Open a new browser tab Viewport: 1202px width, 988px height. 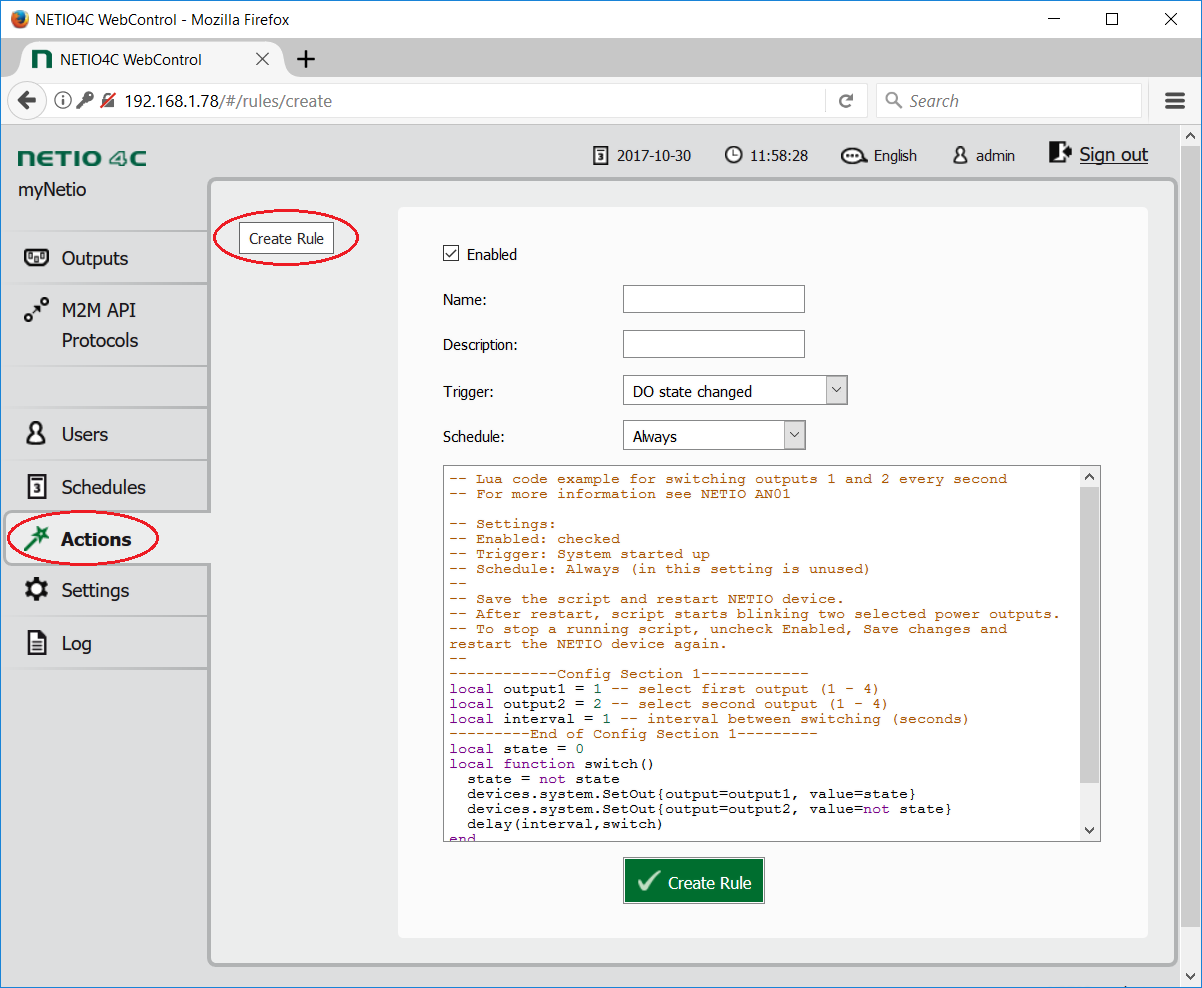tap(306, 59)
